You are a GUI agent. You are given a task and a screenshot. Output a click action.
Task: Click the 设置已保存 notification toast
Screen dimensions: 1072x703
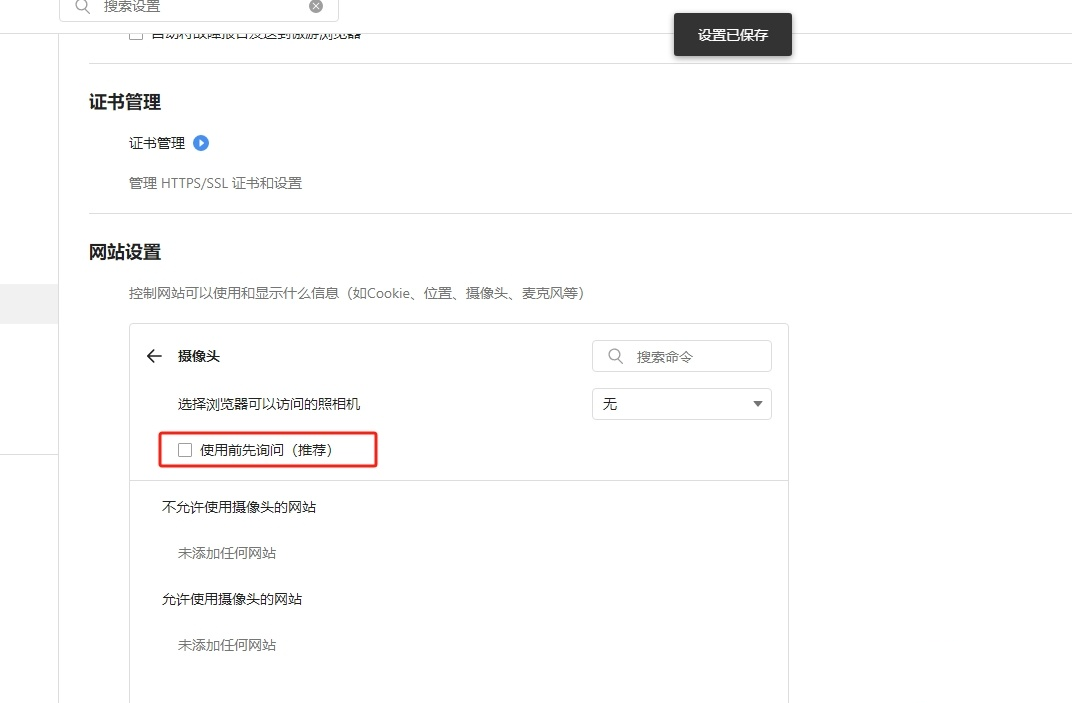point(733,35)
